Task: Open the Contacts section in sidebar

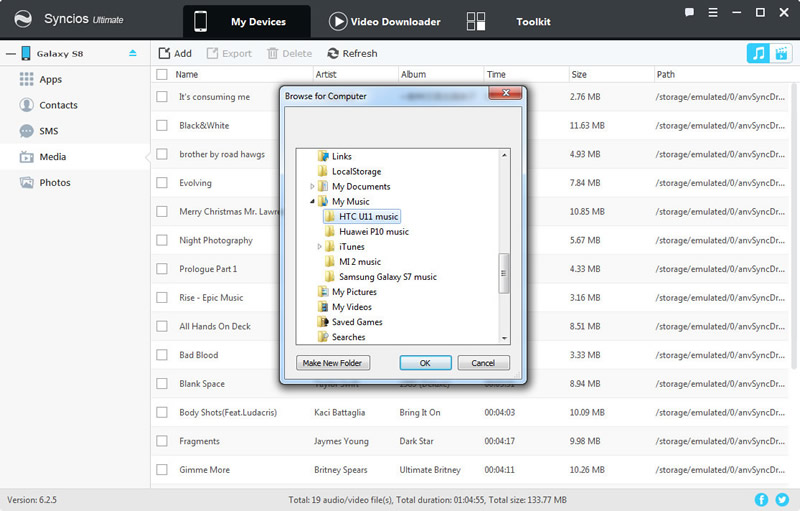Action: click(75, 105)
